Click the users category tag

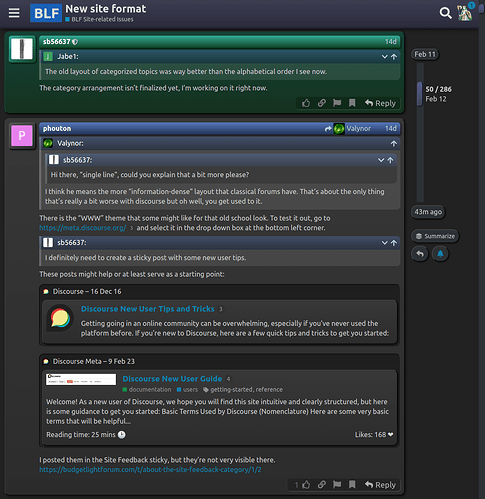point(187,389)
